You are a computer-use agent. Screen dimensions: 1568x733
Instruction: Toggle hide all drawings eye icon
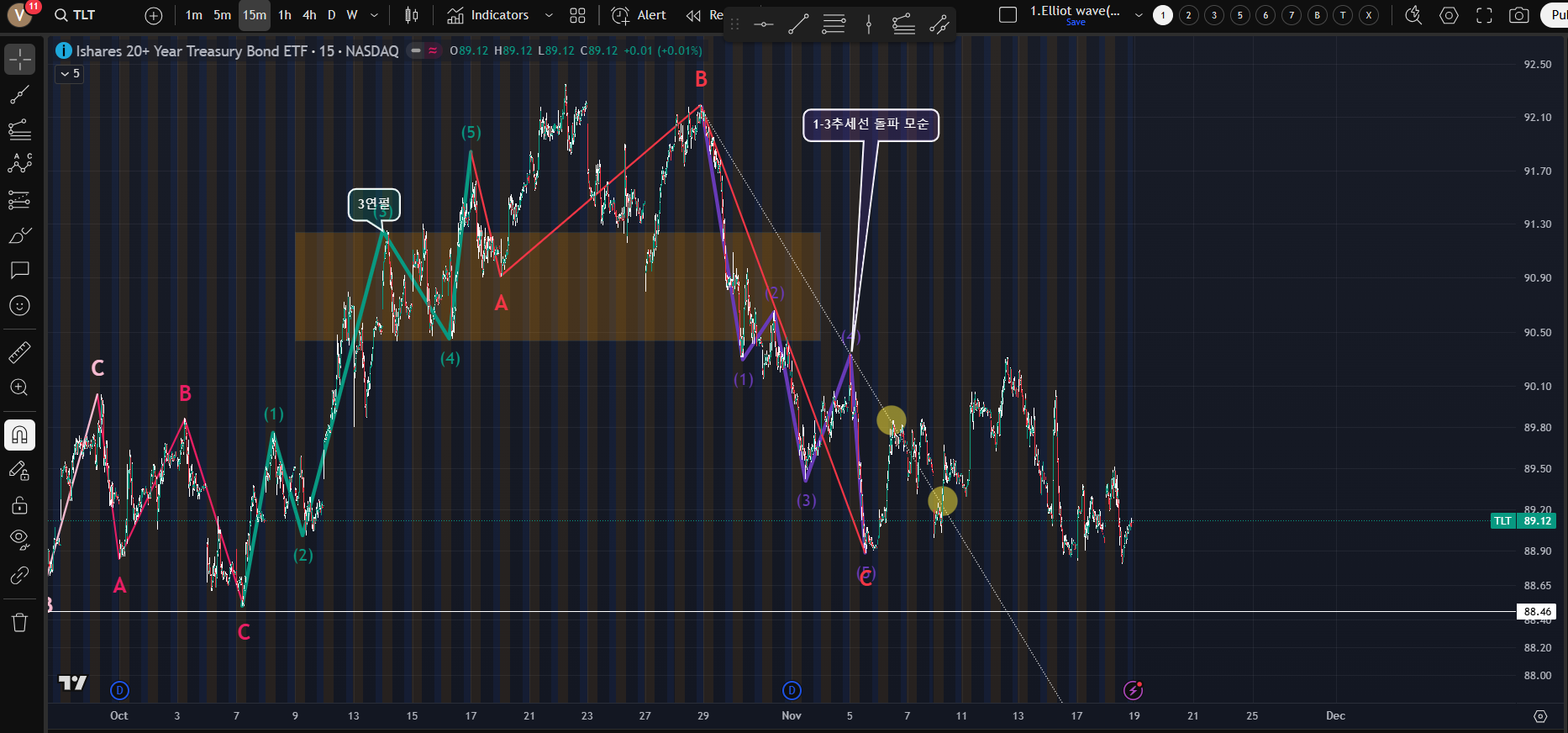tap(19, 539)
